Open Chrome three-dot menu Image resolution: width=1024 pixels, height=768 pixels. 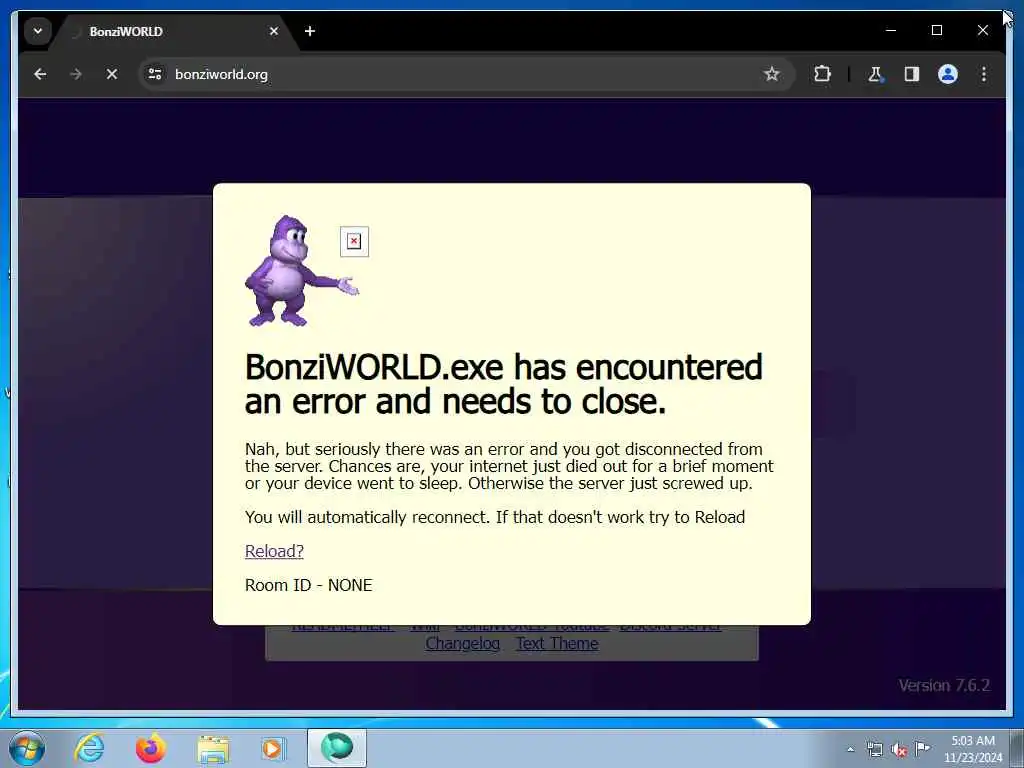[x=984, y=74]
